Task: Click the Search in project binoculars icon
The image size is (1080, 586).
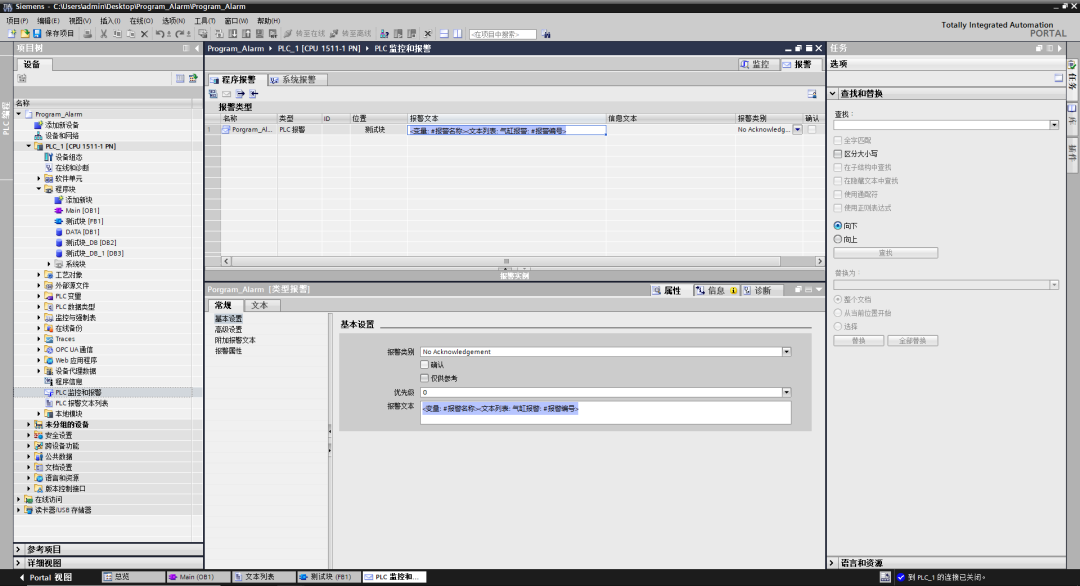Action: click(546, 34)
